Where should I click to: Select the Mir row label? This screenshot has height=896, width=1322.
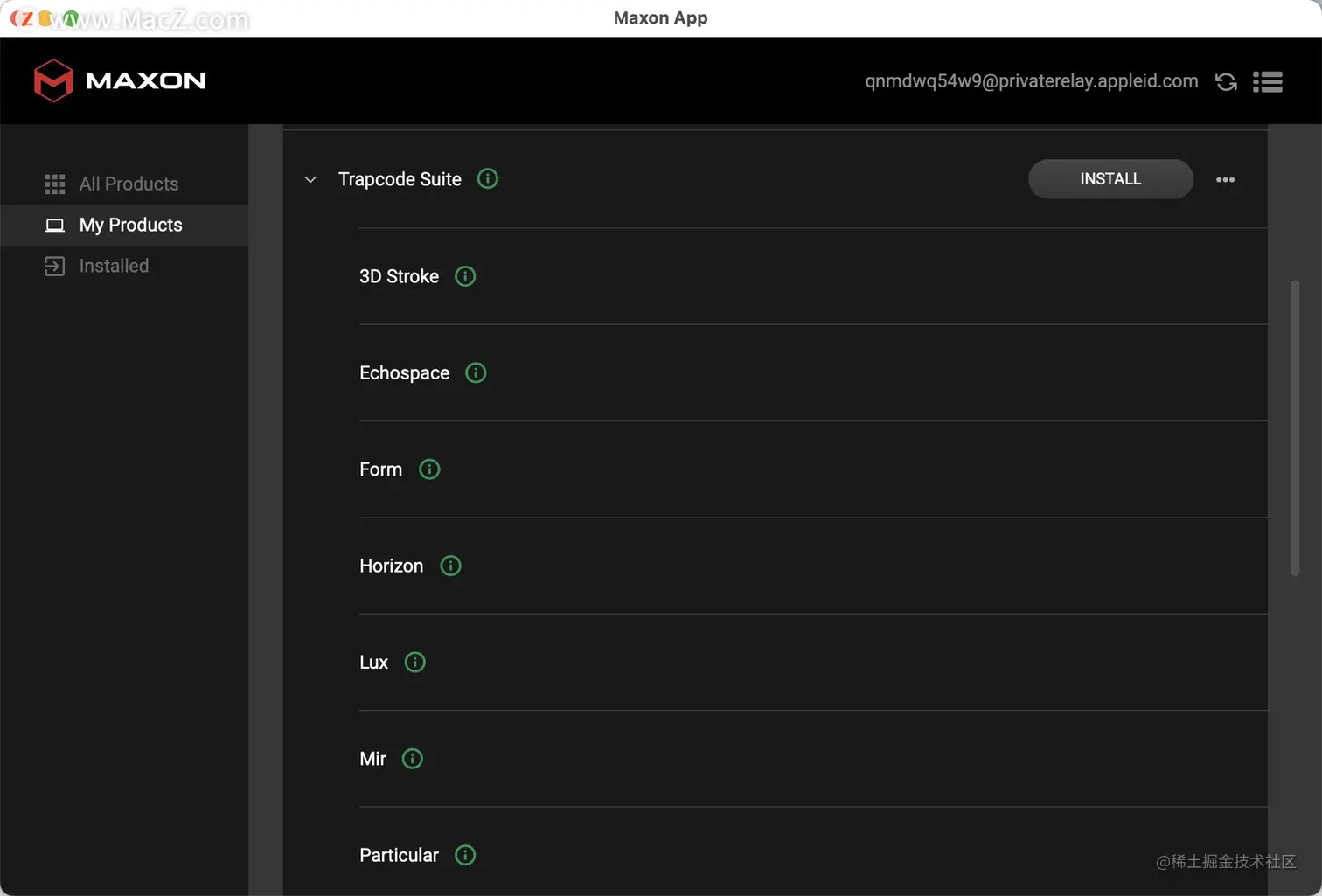(372, 759)
